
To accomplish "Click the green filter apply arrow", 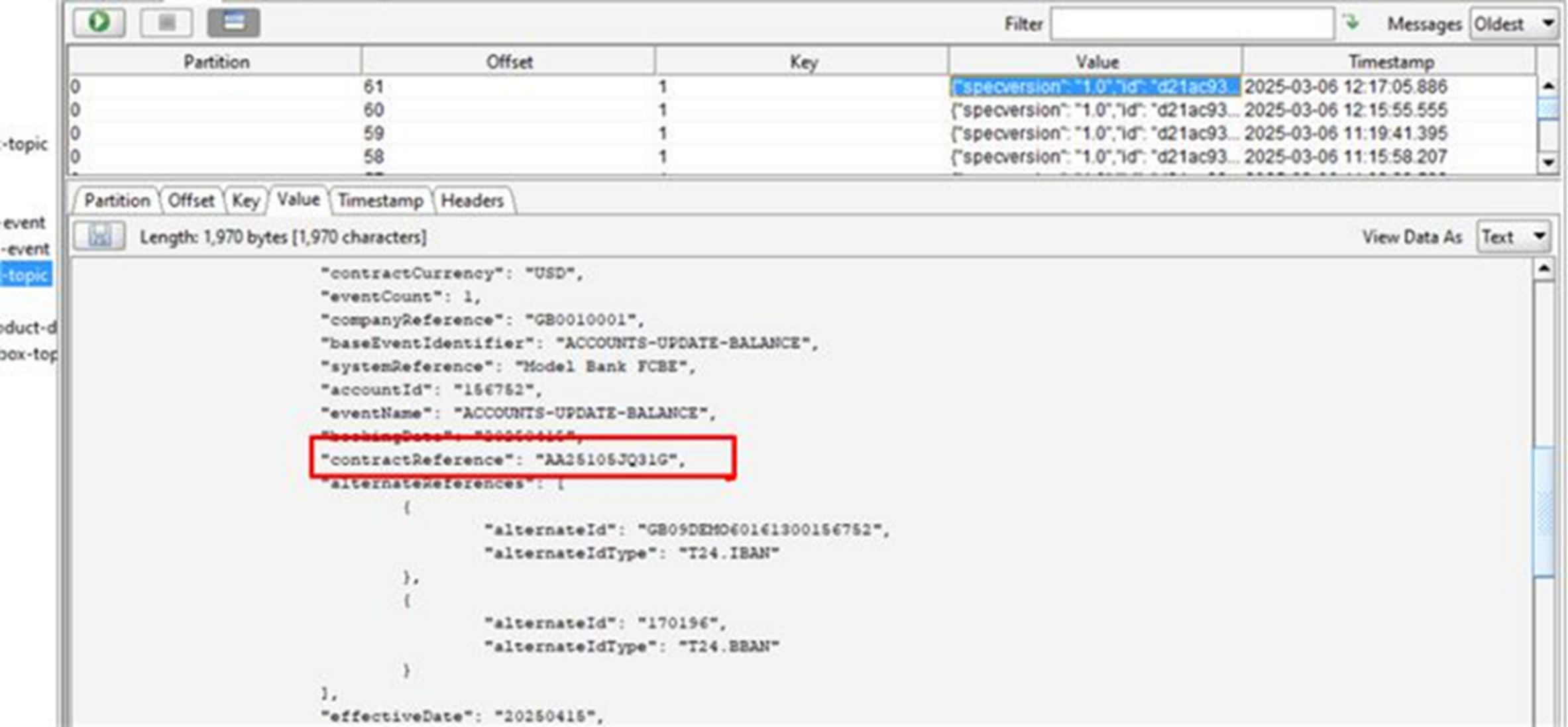I will [x=1351, y=23].
